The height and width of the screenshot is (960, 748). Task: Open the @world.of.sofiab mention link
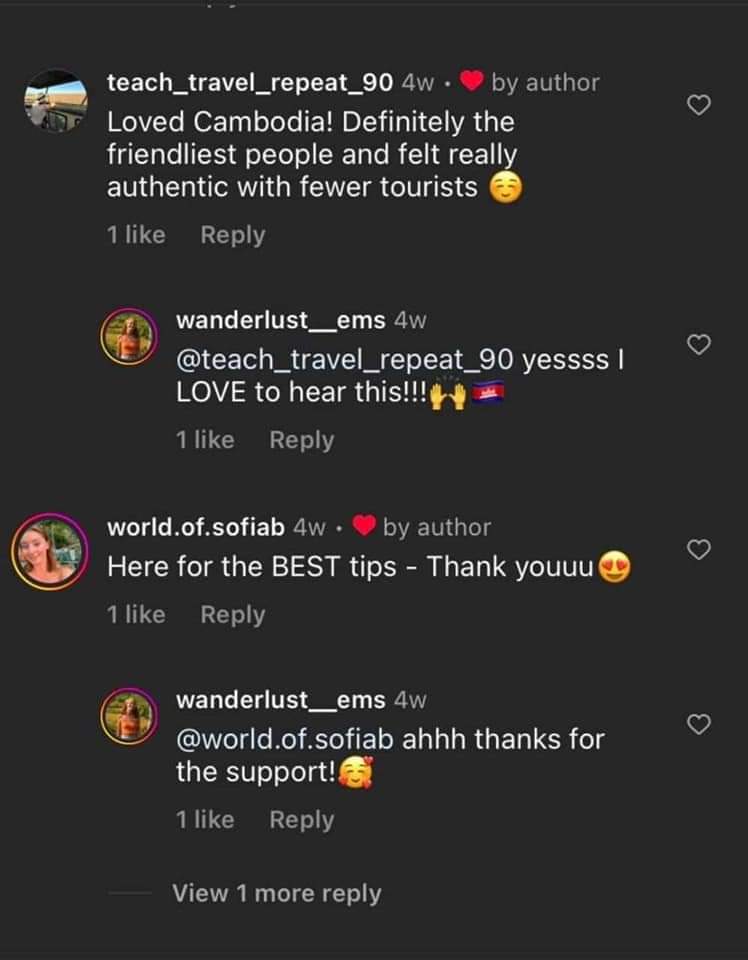click(285, 740)
